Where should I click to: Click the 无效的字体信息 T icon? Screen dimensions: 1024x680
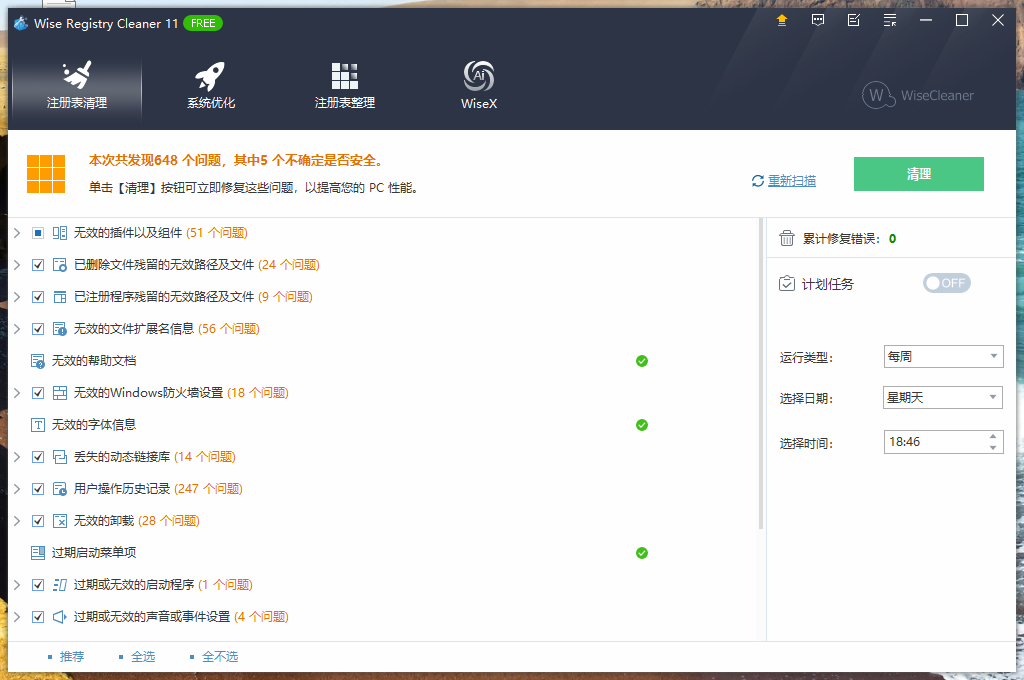[x=38, y=425]
